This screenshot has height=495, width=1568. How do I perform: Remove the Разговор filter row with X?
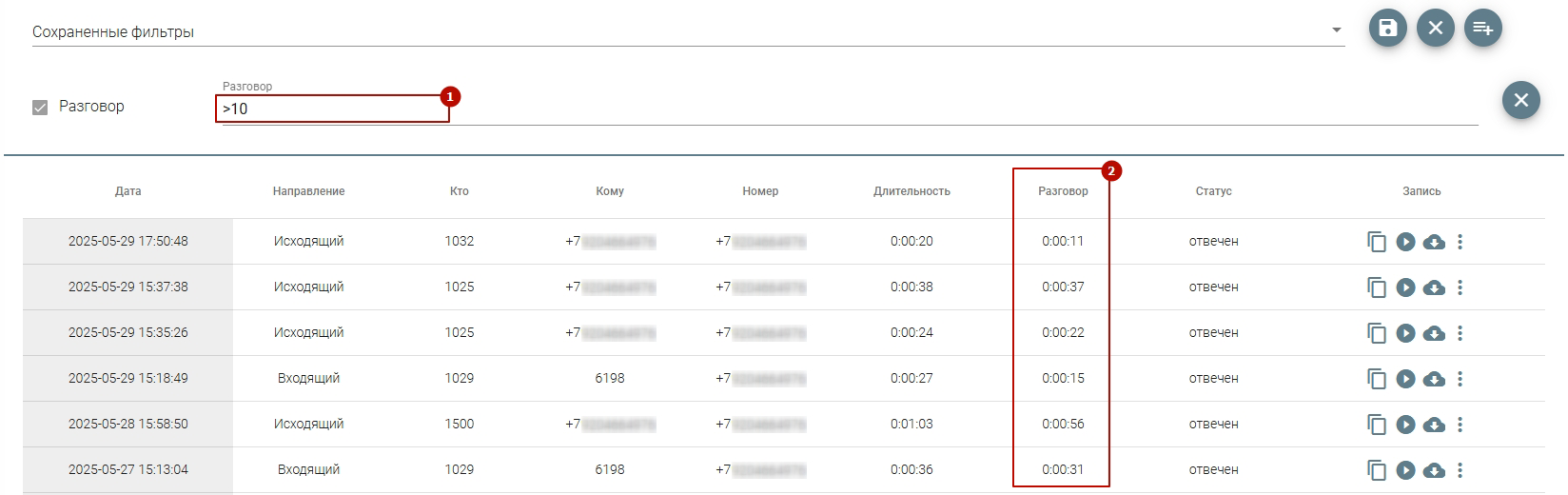pyautogui.click(x=1520, y=100)
